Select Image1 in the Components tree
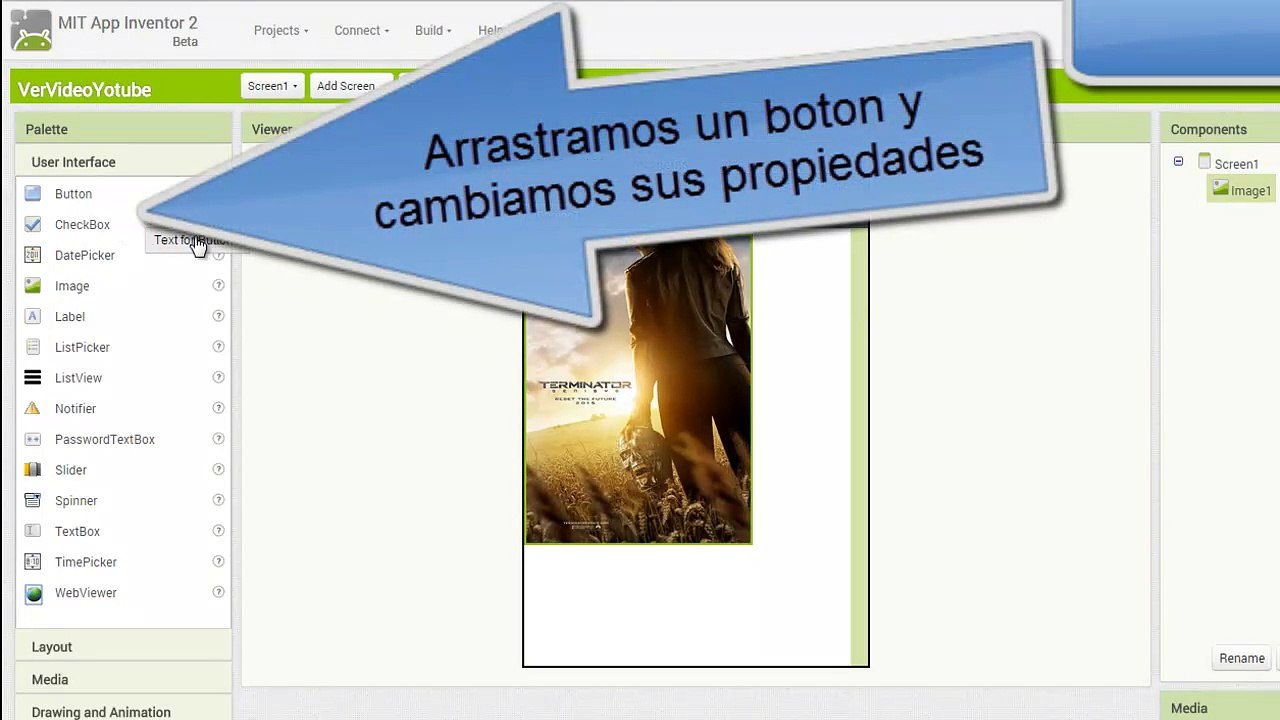1280x720 pixels. 1250,191
